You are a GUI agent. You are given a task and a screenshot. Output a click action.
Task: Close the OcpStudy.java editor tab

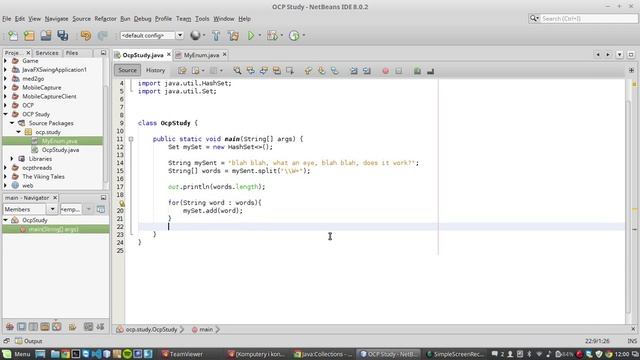[x=169, y=54]
